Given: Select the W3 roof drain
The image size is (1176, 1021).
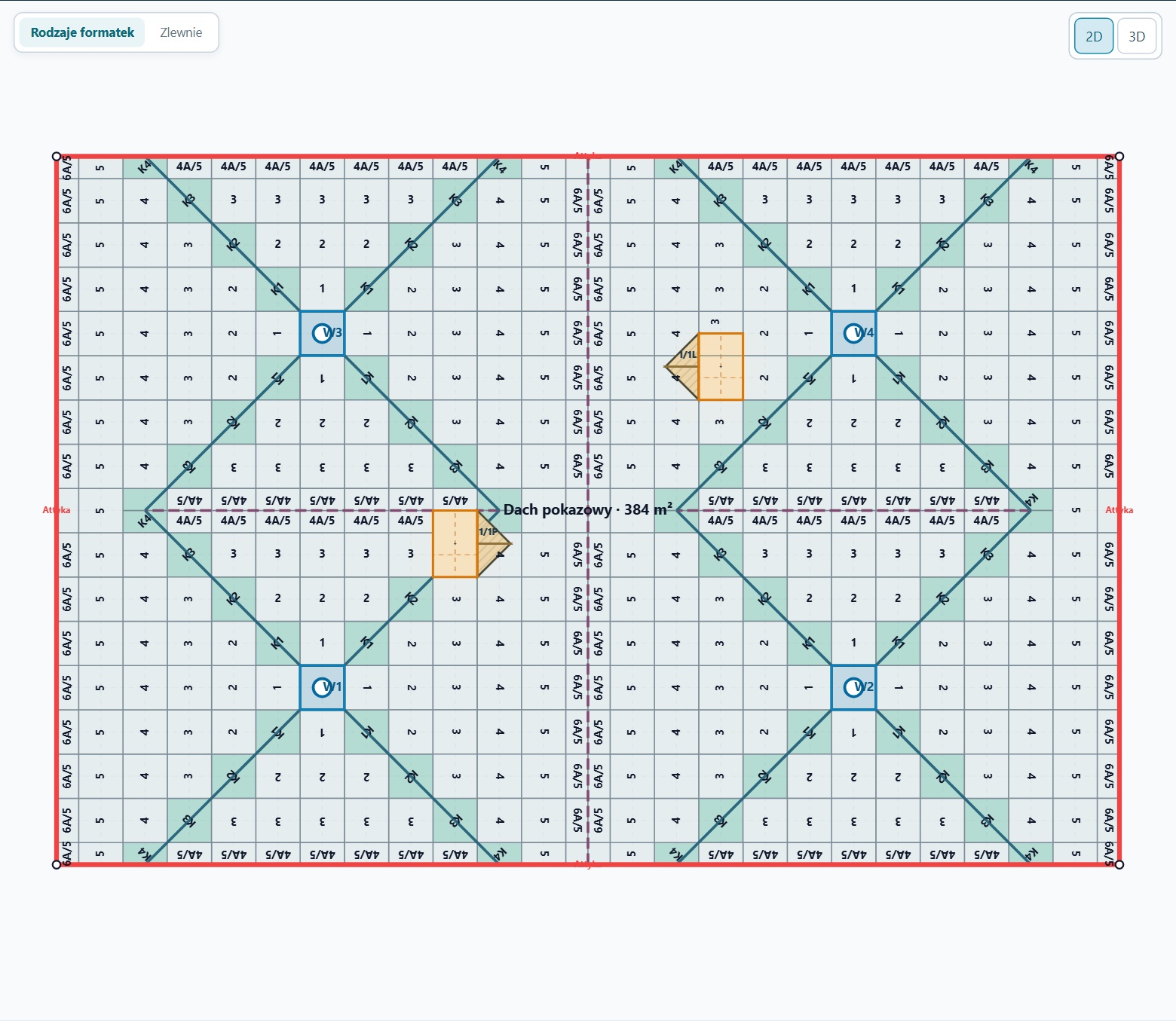Looking at the screenshot, I should [323, 333].
